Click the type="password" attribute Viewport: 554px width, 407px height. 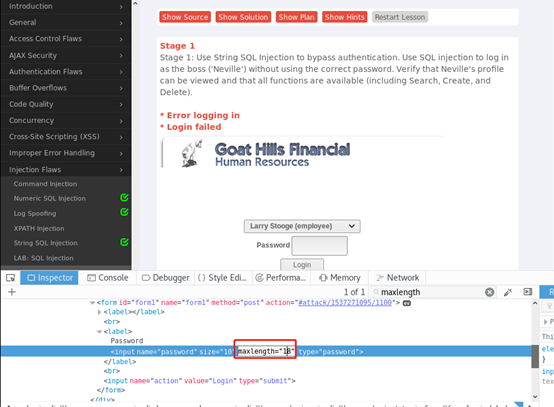pos(328,352)
